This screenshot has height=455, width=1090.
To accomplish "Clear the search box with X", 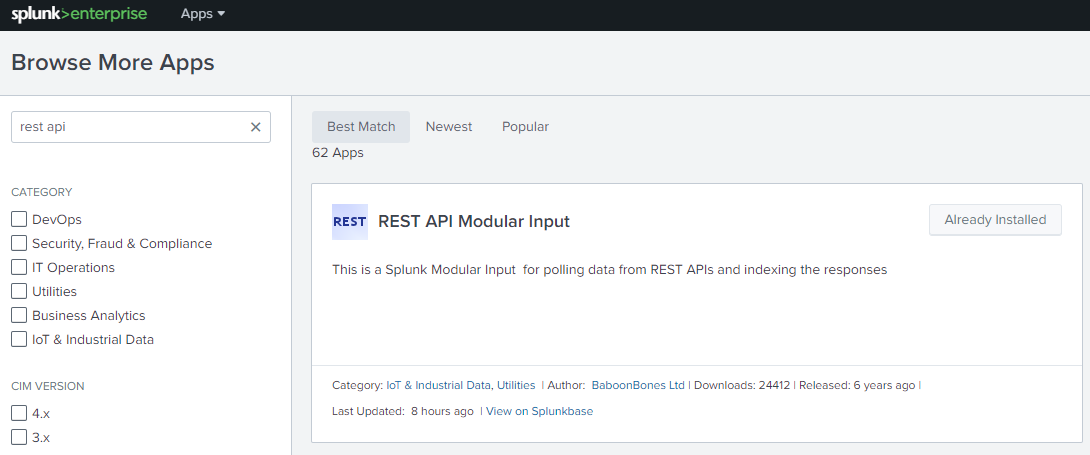I will pos(255,127).
